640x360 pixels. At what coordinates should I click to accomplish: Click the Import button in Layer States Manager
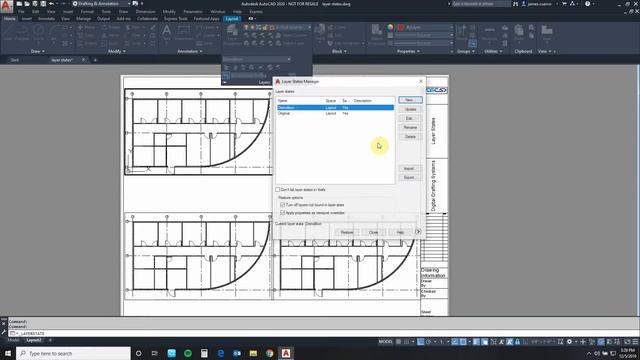coord(409,169)
